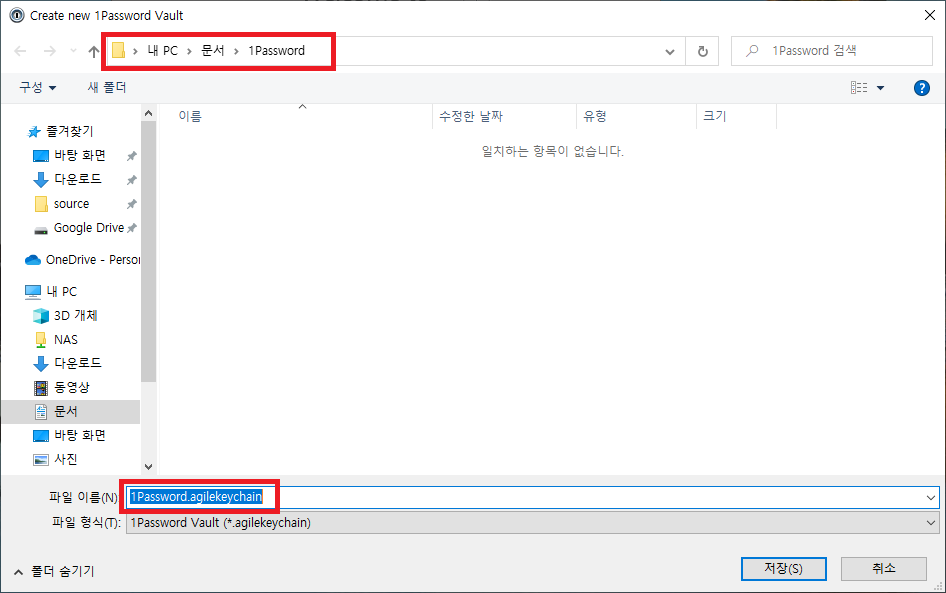The width and height of the screenshot is (946, 593).
Task: Click the 동영상 film icon
Action: (40, 388)
